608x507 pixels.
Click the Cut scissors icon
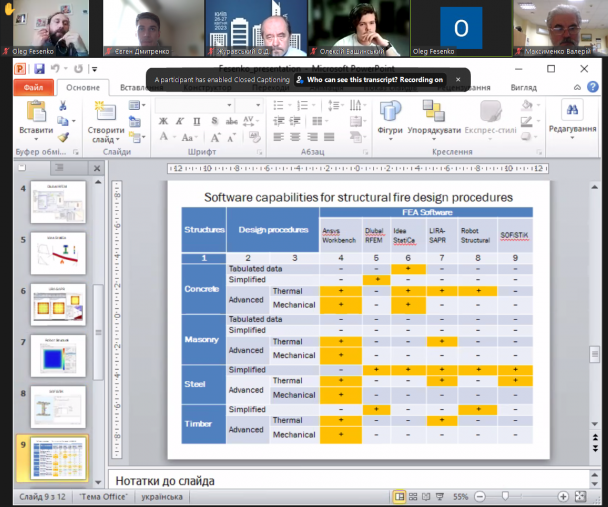(63, 105)
